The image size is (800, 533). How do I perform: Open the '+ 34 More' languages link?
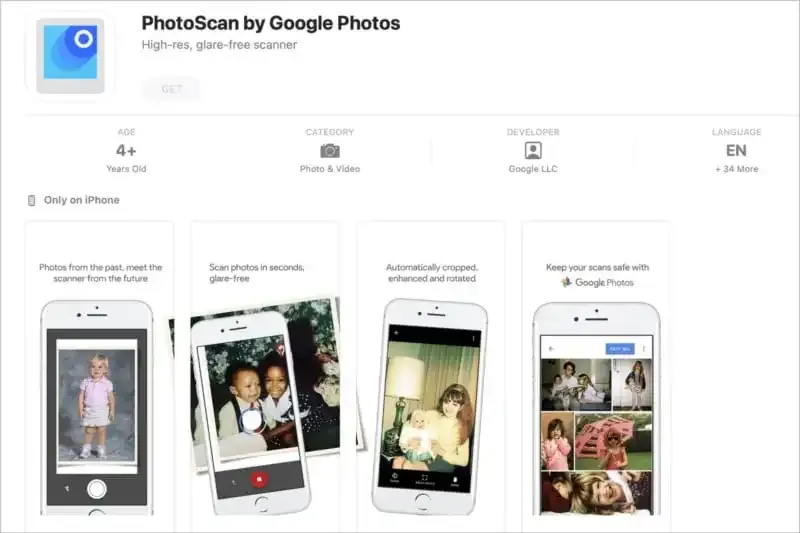[x=736, y=169]
